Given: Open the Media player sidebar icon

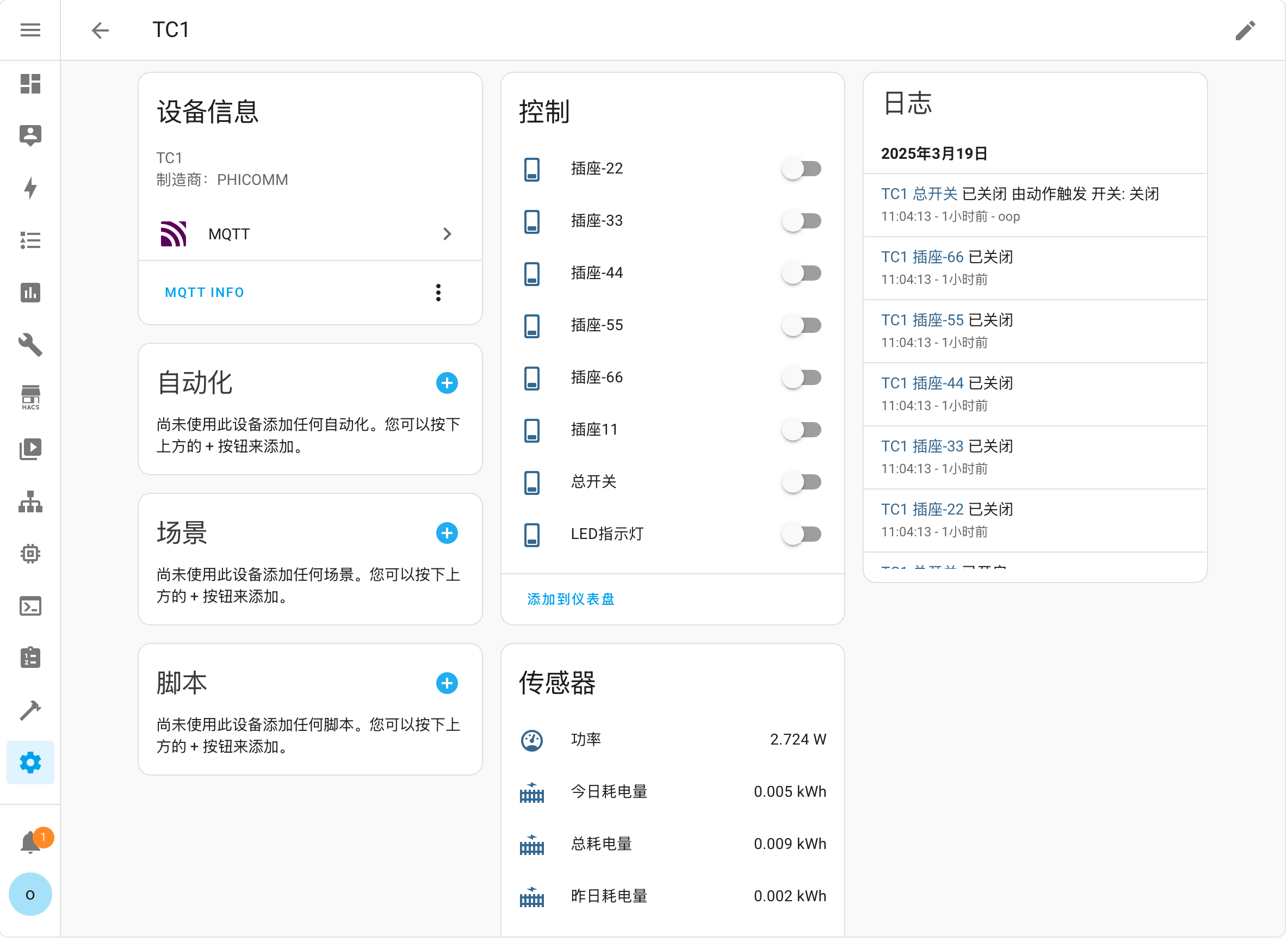Looking at the screenshot, I should click(x=30, y=450).
